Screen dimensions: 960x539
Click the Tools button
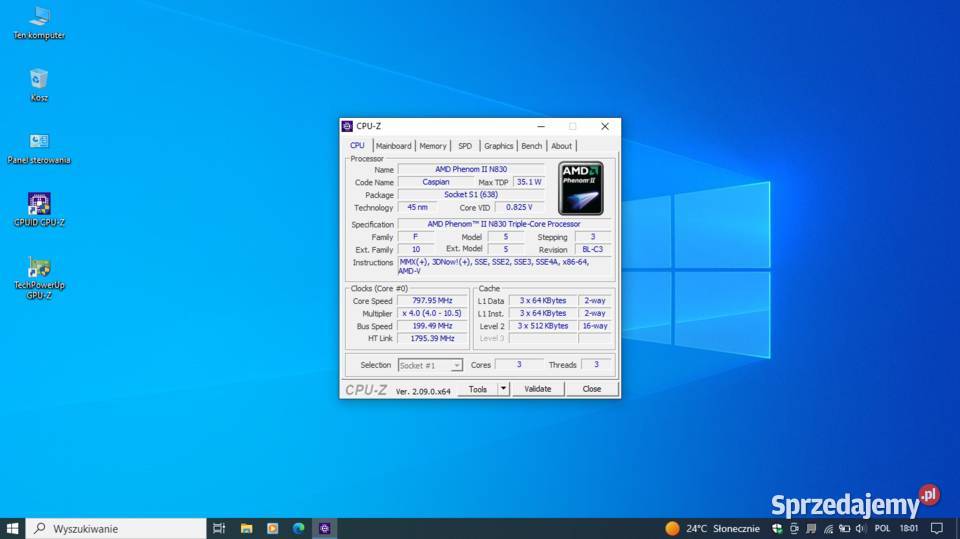pyautogui.click(x=478, y=389)
